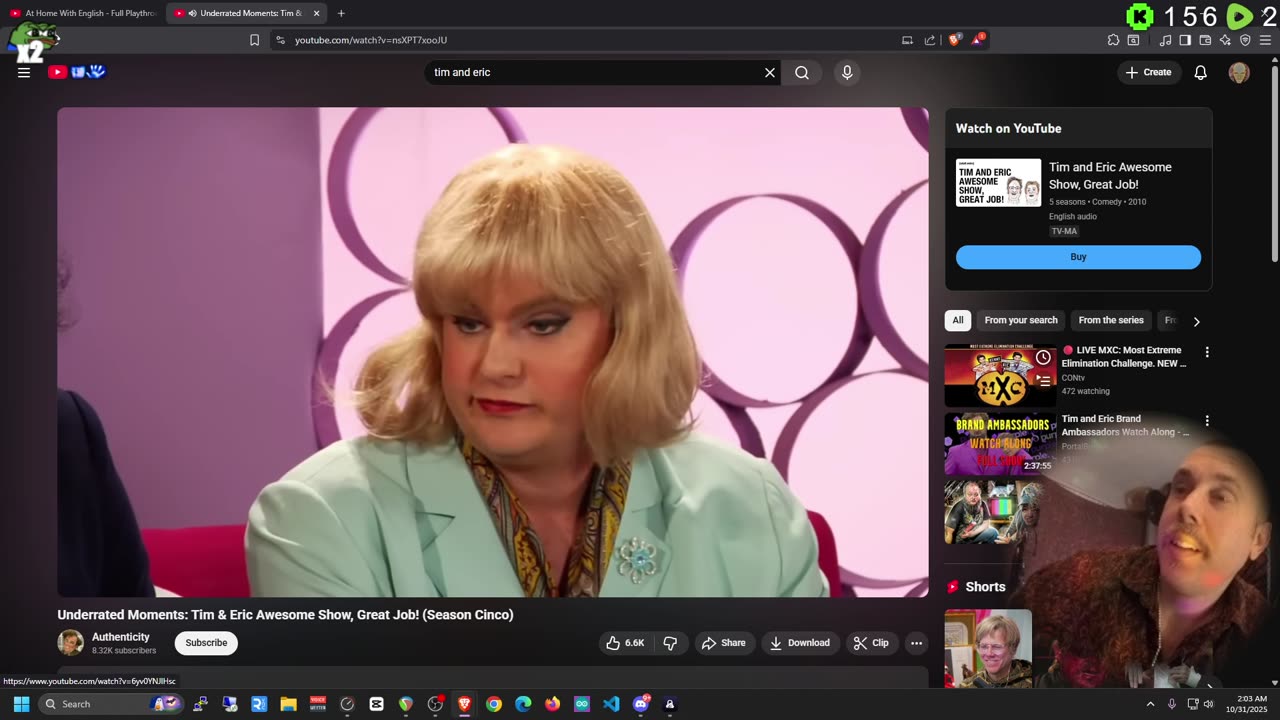This screenshot has height=720, width=1280.
Task: Click the share page icon in address bar
Action: point(930,40)
